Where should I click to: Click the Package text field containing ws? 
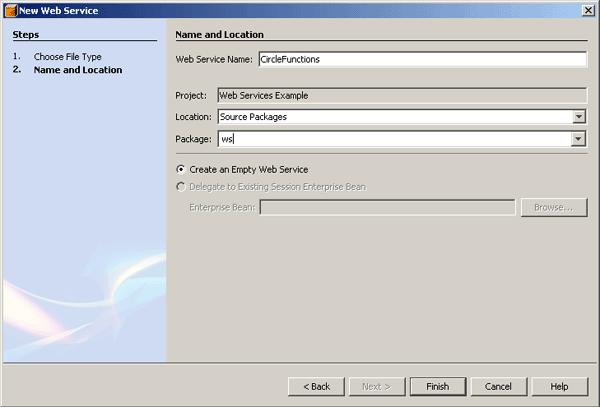(x=395, y=139)
